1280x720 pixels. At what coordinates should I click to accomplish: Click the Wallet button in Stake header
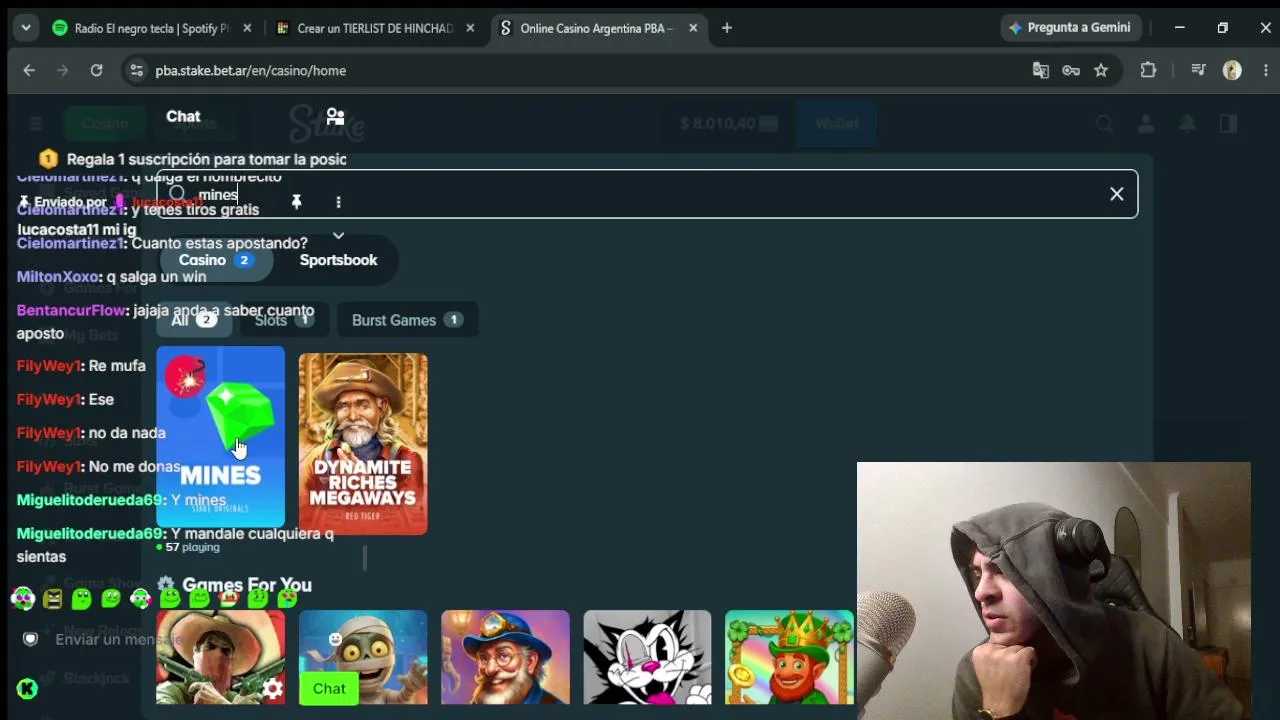click(x=837, y=124)
